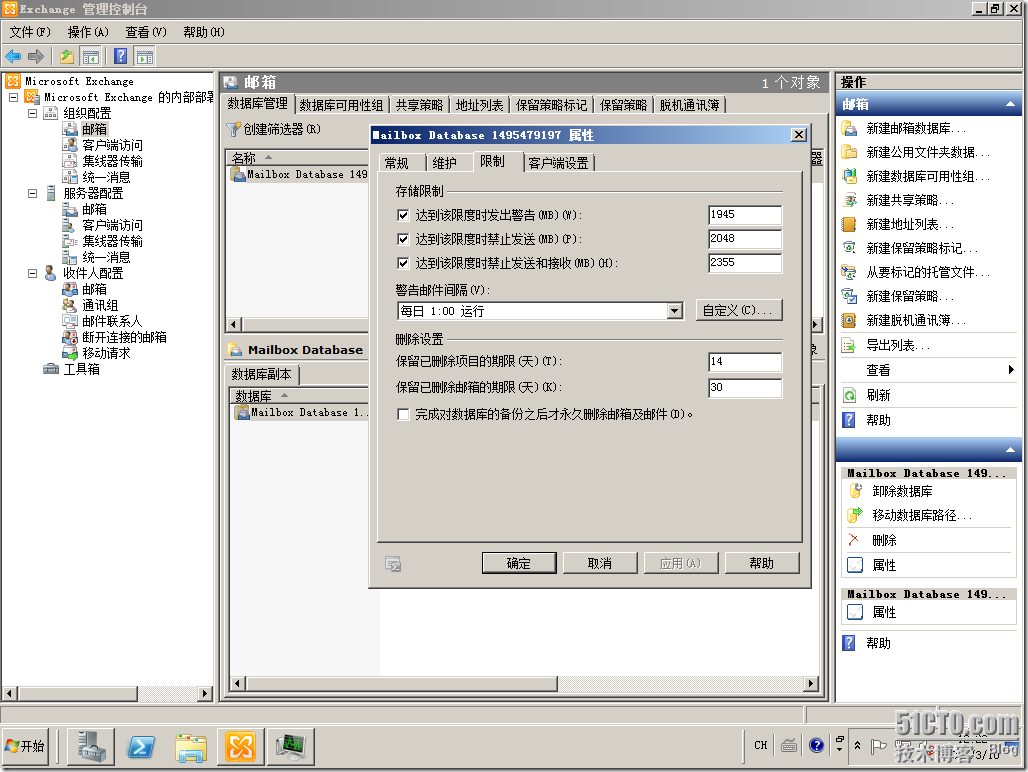1028x772 pixels.
Task: Open the 警告邮件间隔 dropdown
Action: [675, 311]
